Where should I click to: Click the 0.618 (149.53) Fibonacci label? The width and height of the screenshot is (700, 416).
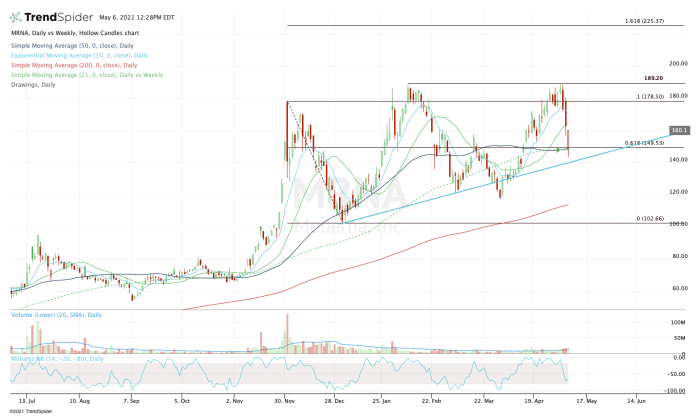(x=644, y=143)
